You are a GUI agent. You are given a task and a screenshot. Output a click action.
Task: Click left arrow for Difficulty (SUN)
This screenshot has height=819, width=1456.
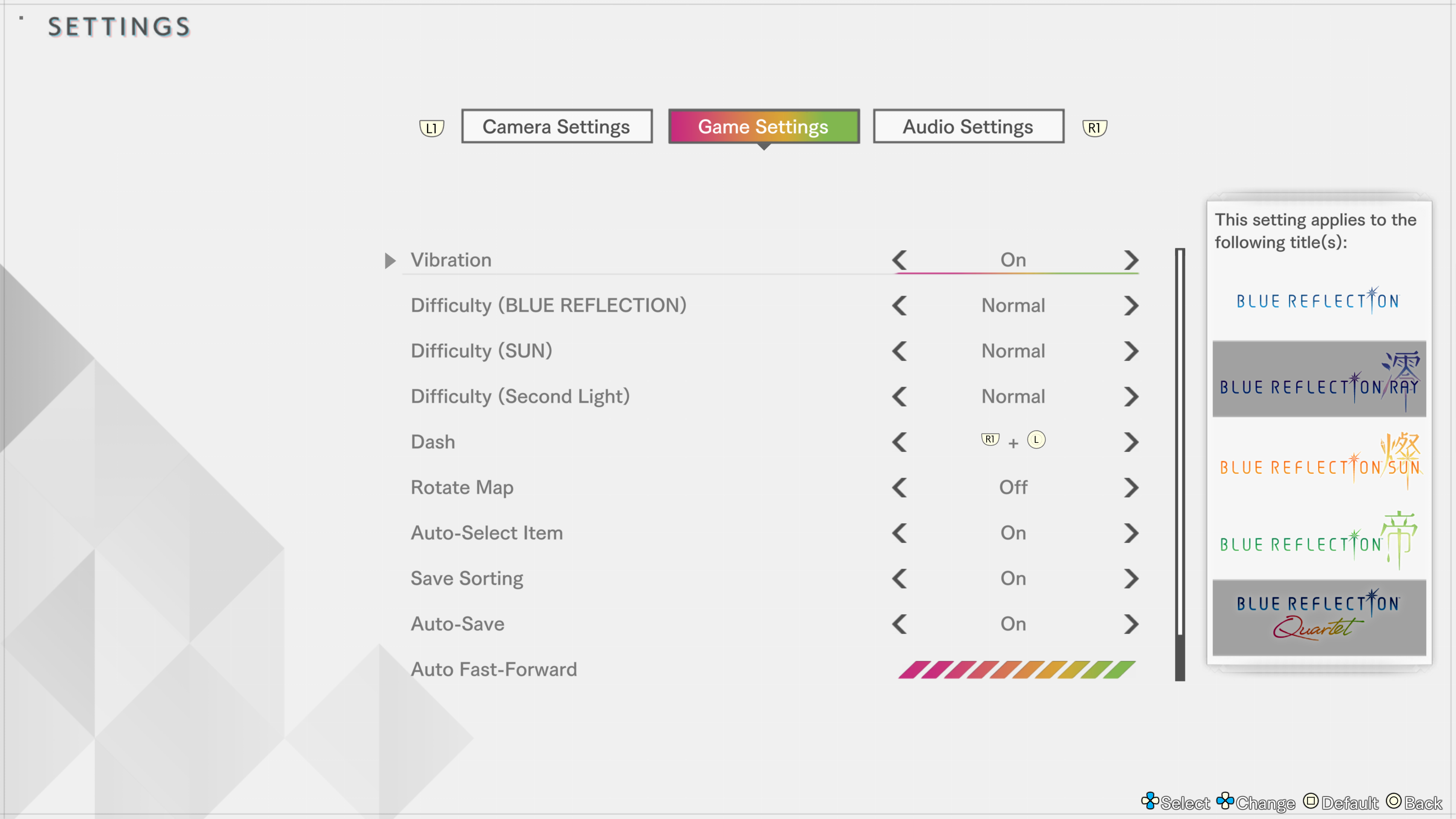pyautogui.click(x=899, y=351)
